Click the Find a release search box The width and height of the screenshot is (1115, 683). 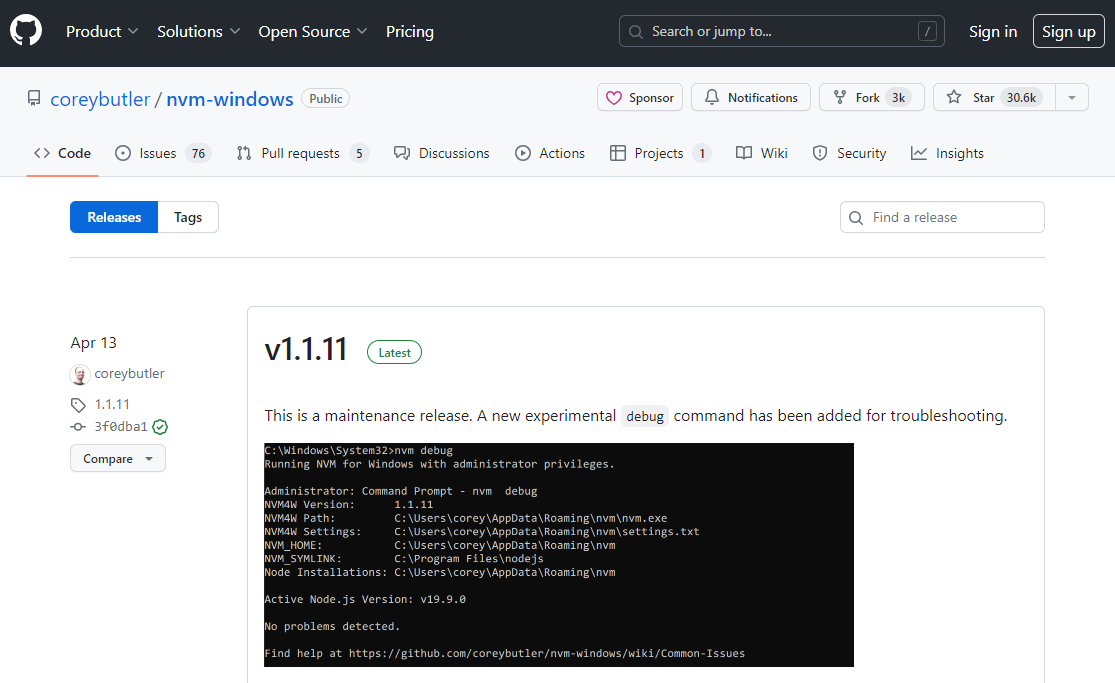tap(942, 217)
